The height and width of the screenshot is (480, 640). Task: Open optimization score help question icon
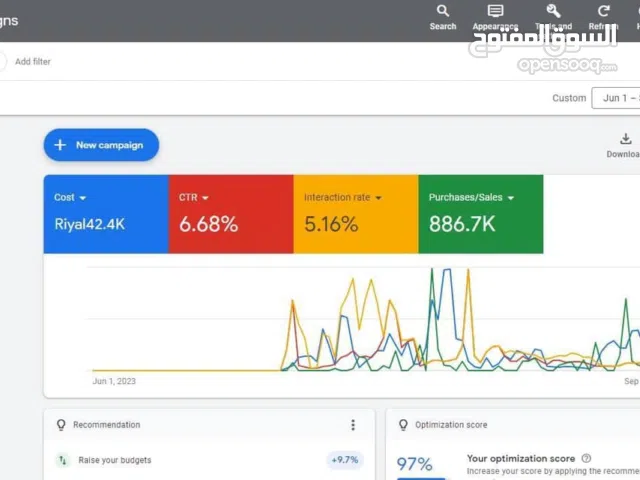(586, 458)
